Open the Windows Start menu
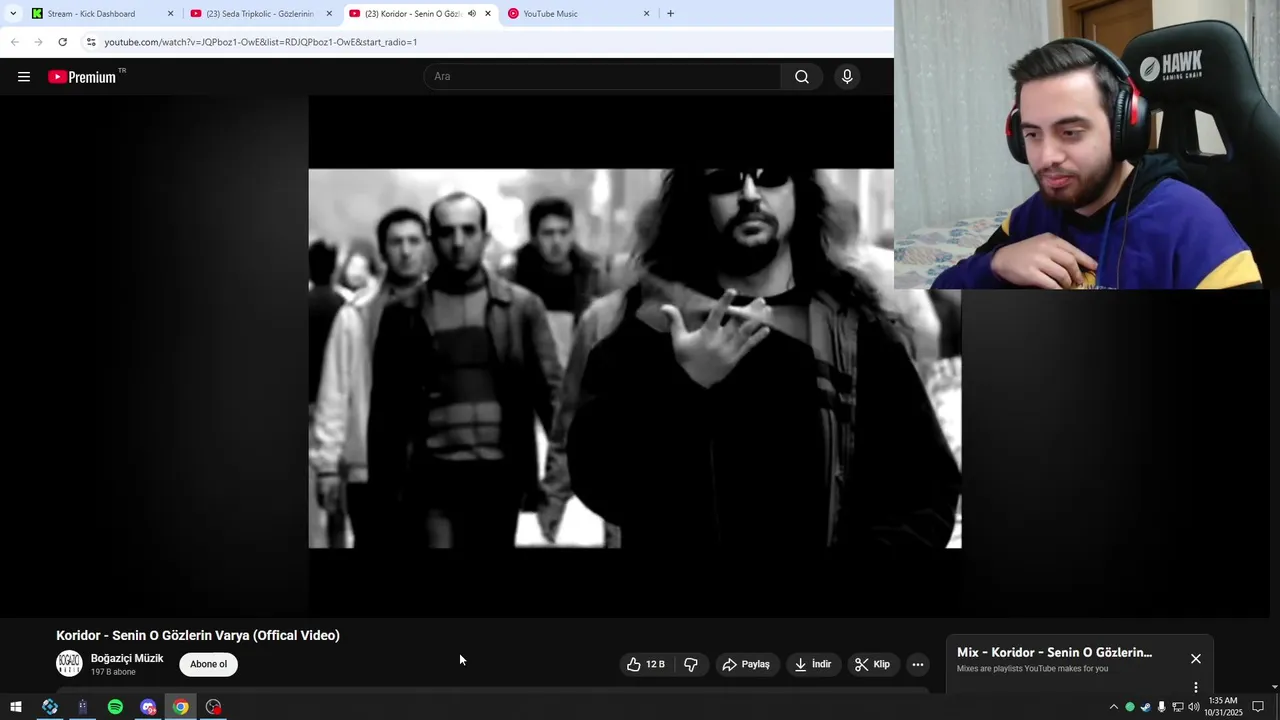The height and width of the screenshot is (720, 1280). 16,707
